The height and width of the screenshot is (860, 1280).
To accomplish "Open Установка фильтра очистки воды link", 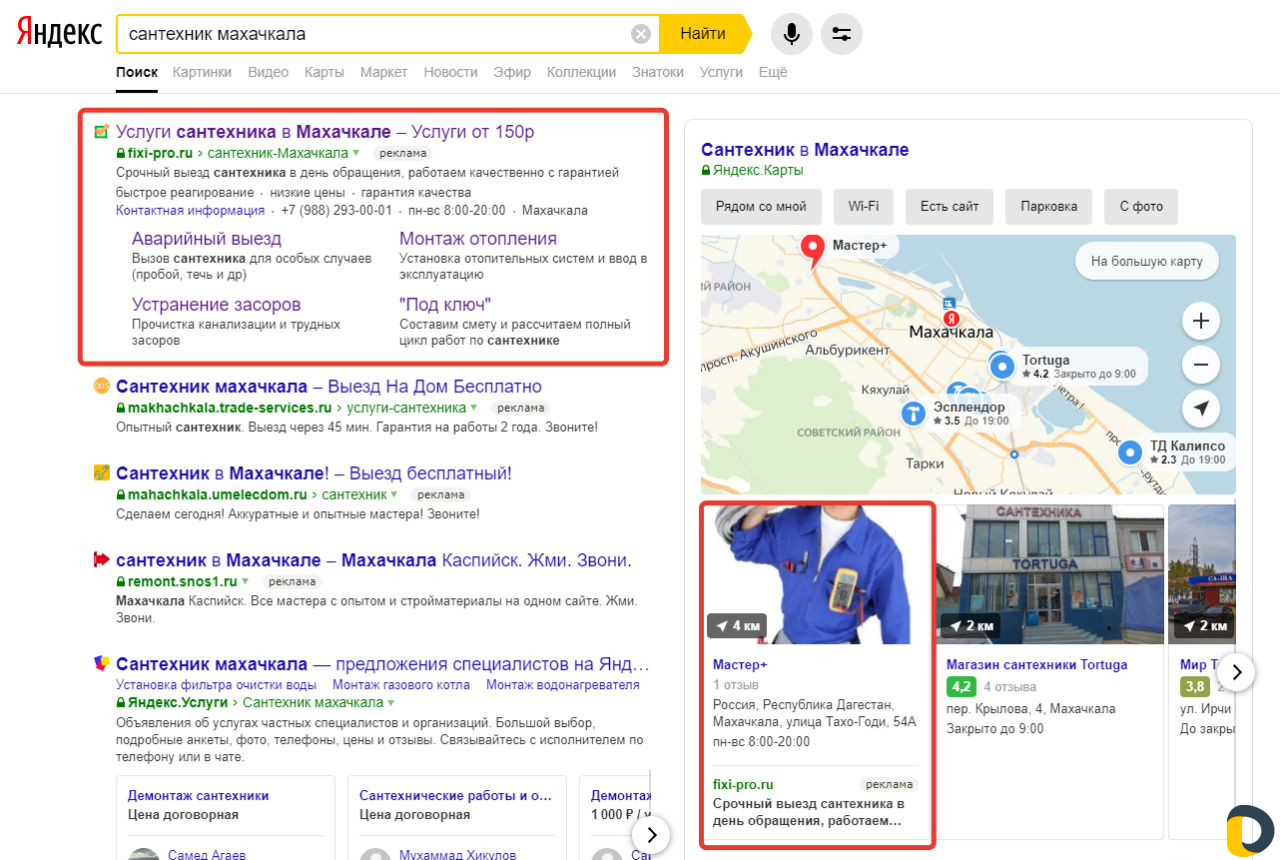I will click(216, 685).
